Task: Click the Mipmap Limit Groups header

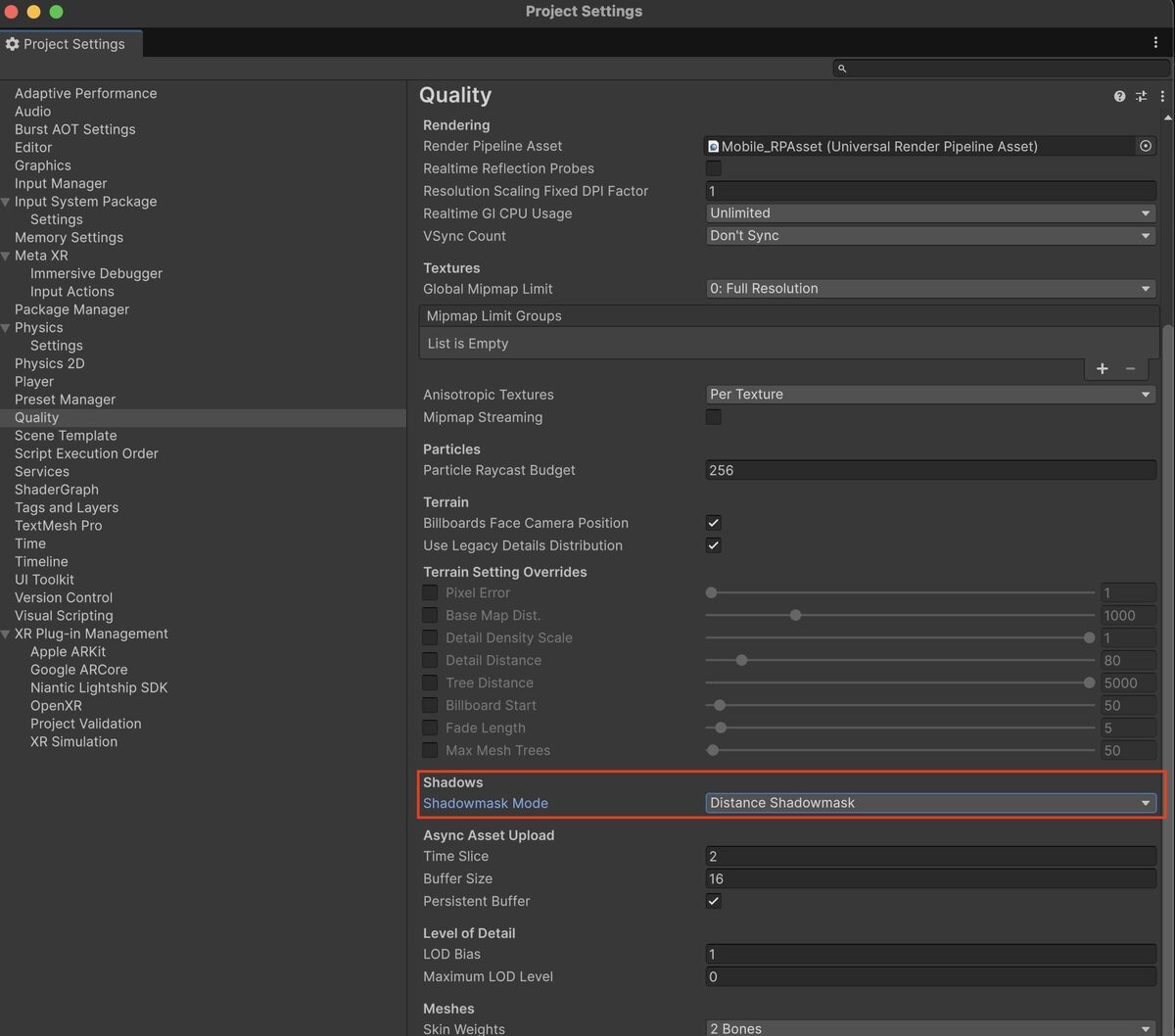Action: pos(789,316)
